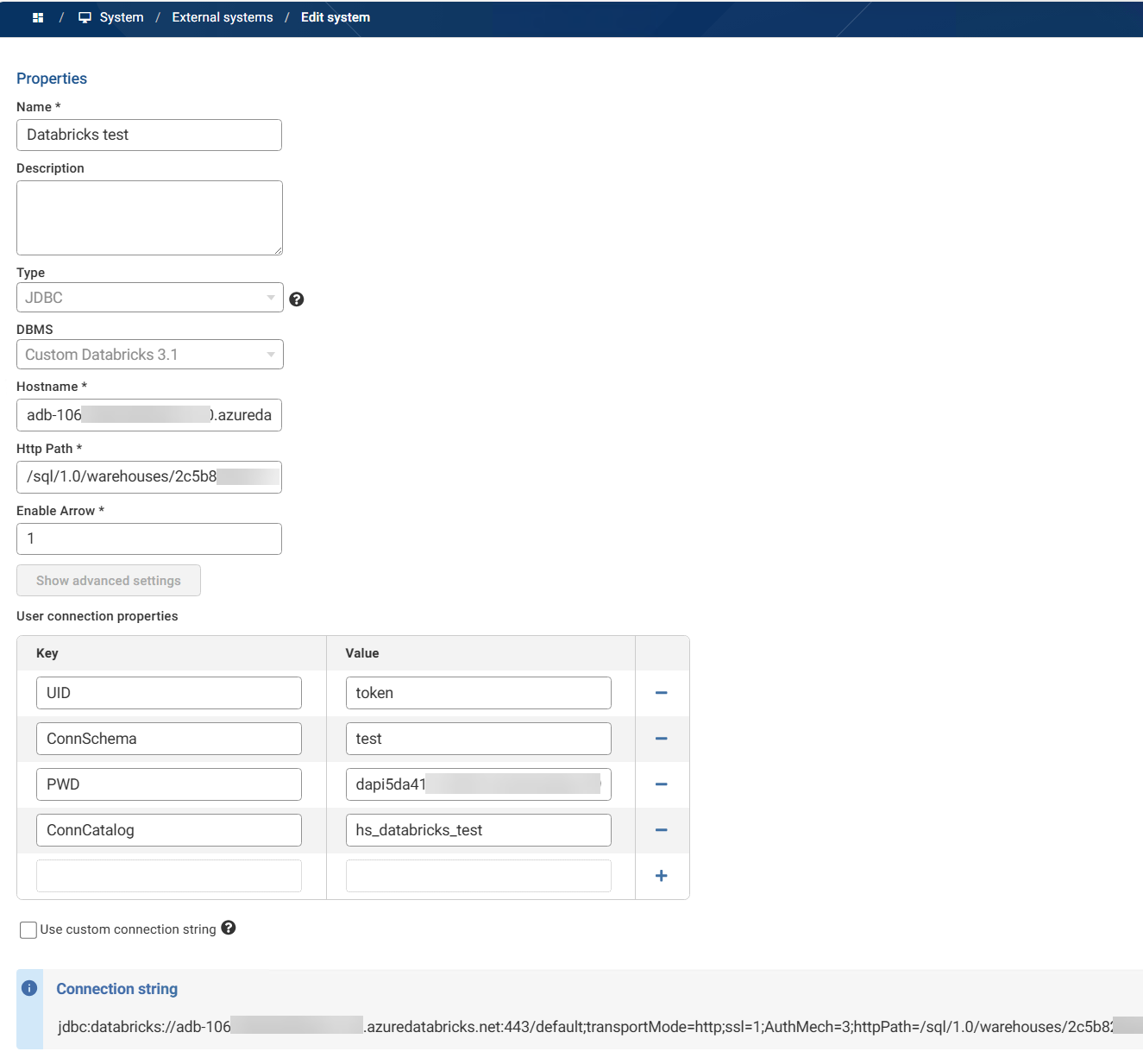Edit the PWD key field

(169, 784)
